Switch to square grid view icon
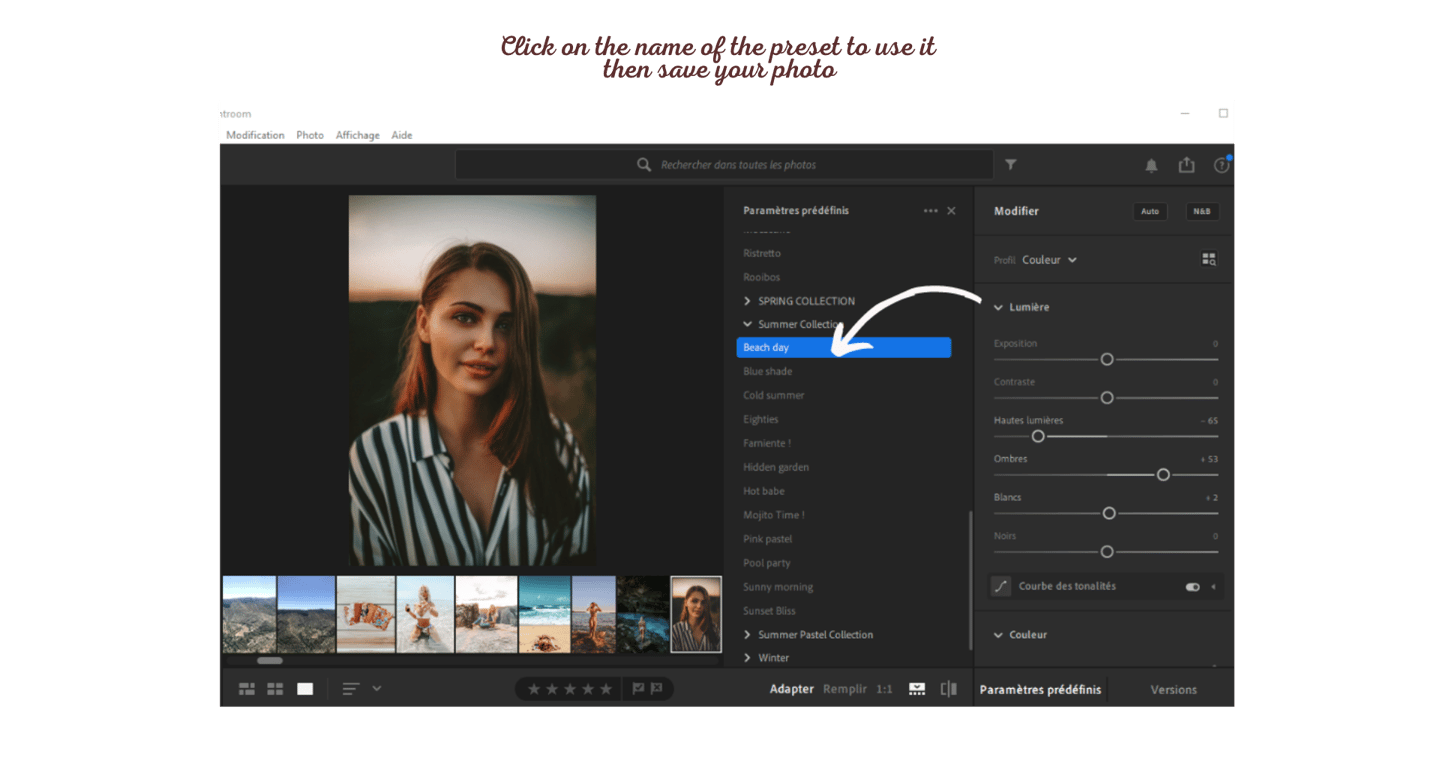The image size is (1440, 764). (x=275, y=689)
